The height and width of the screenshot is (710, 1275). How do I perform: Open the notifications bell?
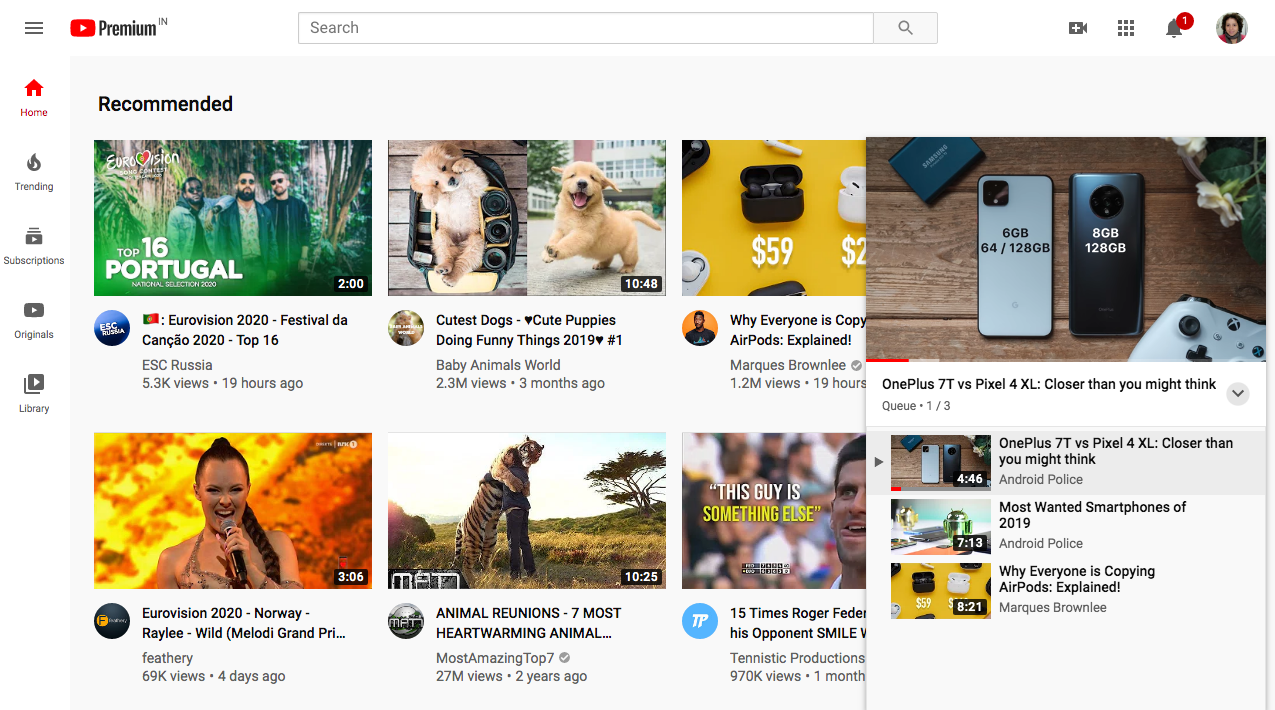(x=1175, y=28)
